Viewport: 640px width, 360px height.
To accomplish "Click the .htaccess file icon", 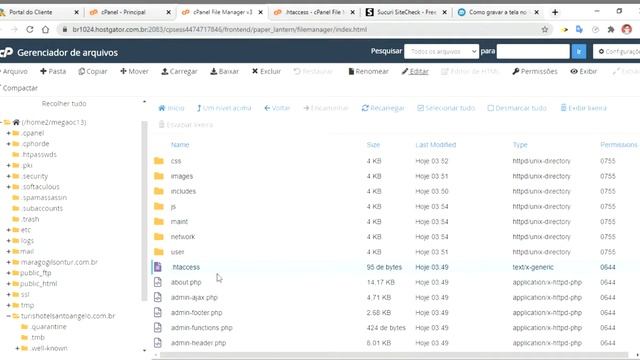I will (158, 267).
